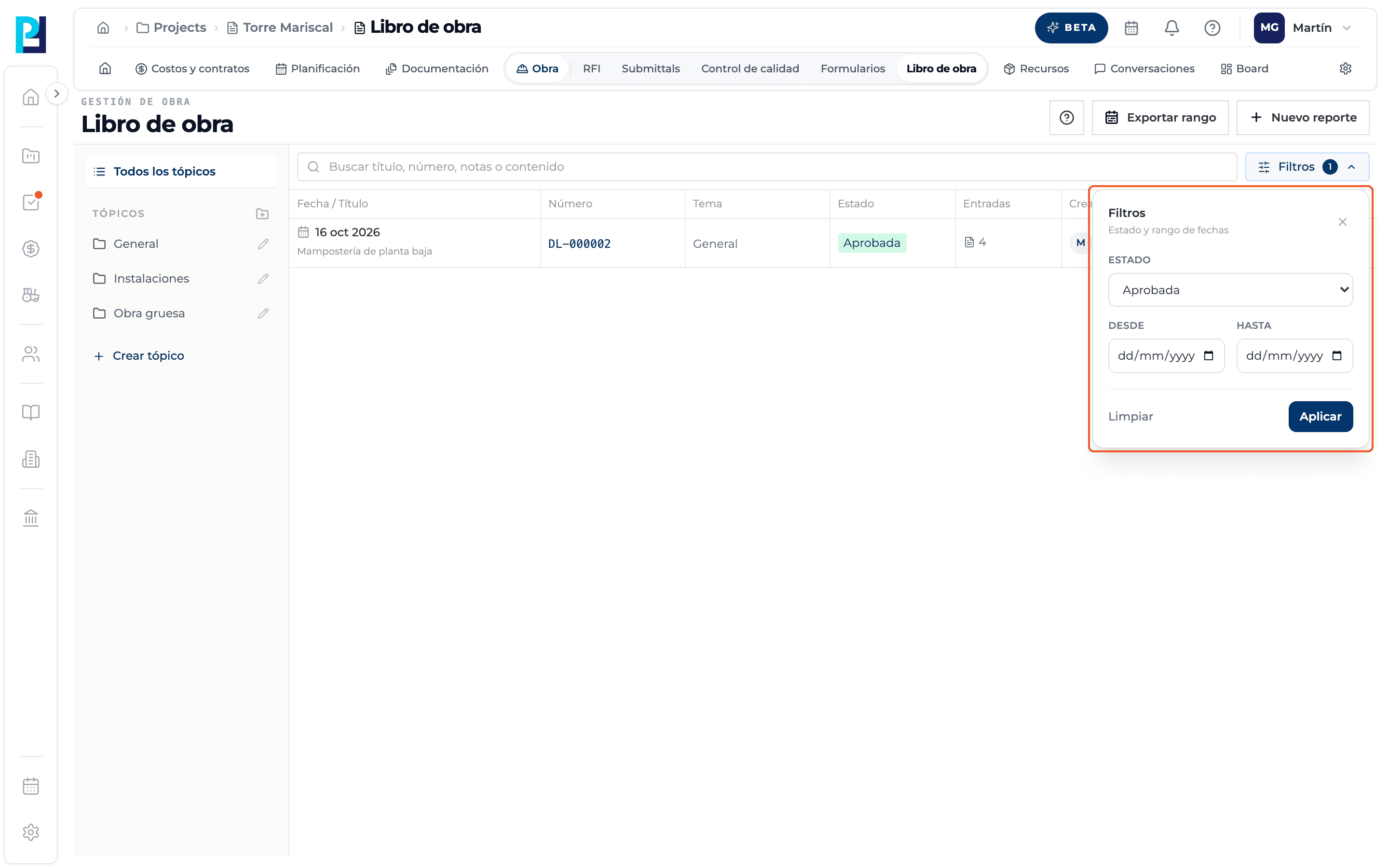Open Board tab
The height and width of the screenshot is (868, 1389).
(1244, 68)
